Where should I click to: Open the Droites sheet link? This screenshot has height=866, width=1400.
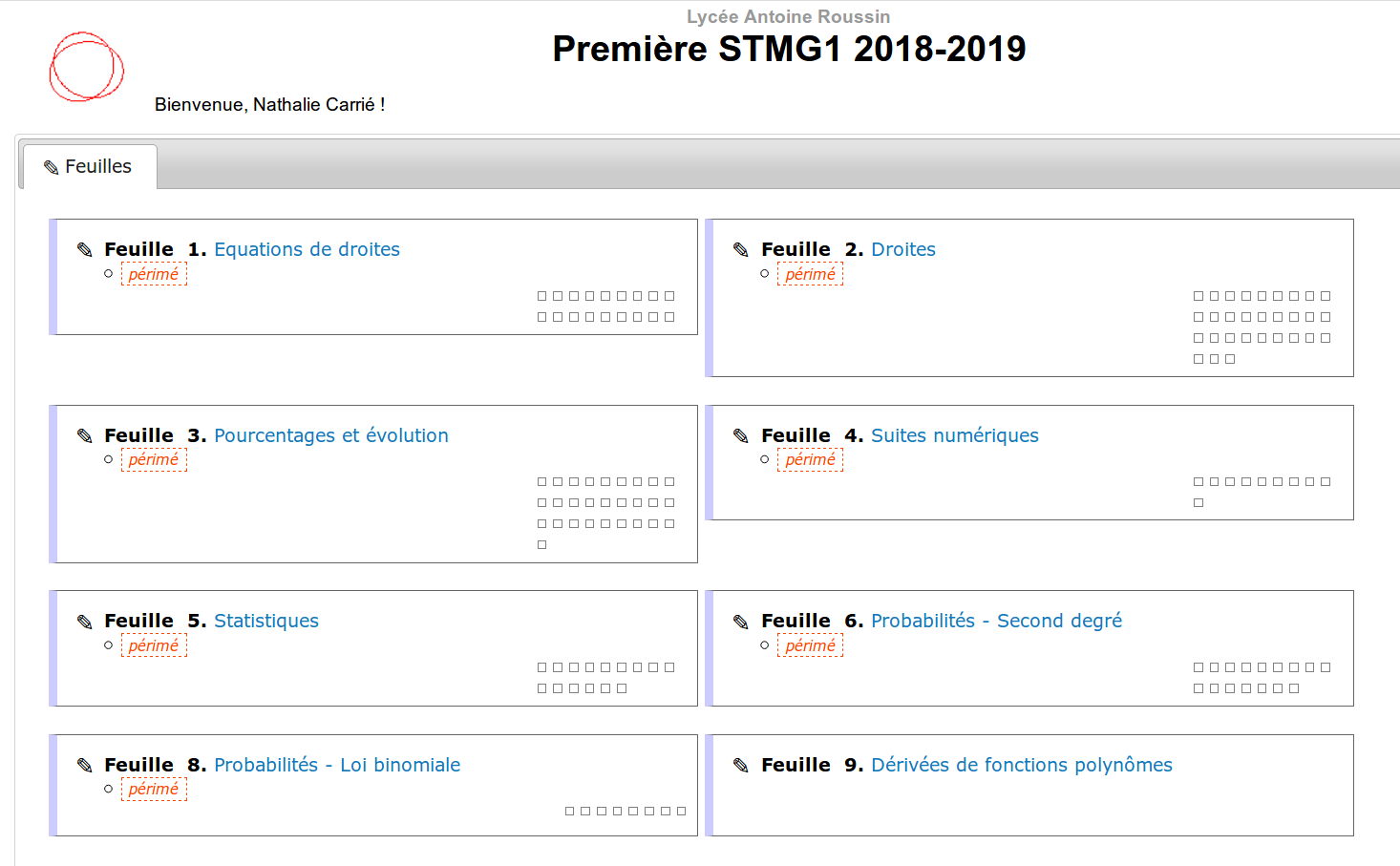click(x=902, y=249)
